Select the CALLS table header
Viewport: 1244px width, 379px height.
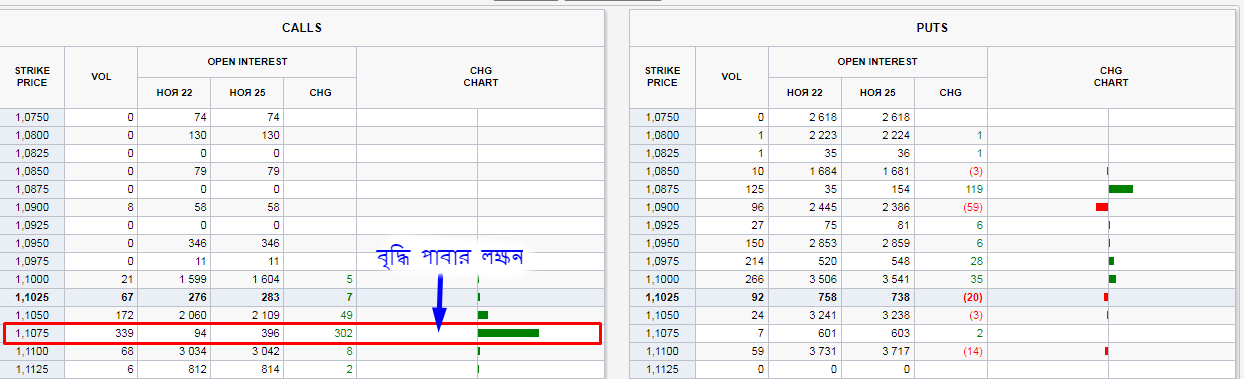[302, 29]
